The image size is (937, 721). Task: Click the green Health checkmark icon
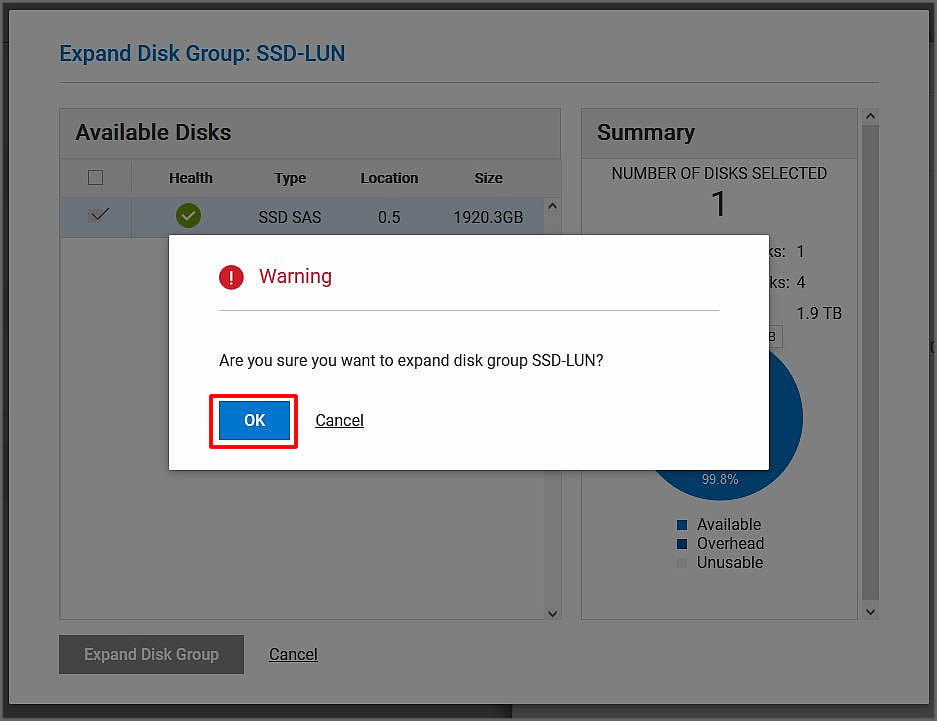pos(188,216)
